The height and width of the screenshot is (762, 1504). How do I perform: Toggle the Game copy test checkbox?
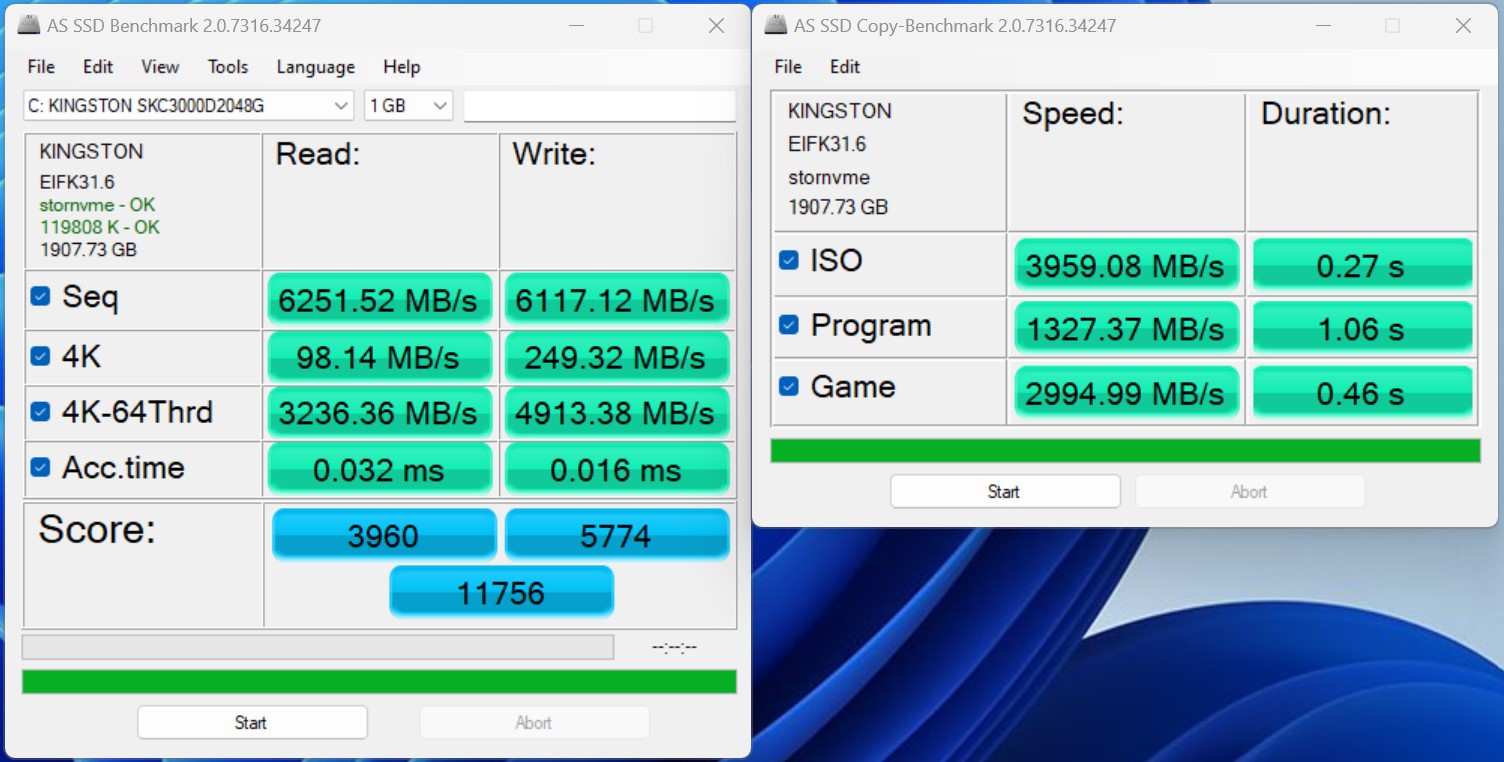789,386
